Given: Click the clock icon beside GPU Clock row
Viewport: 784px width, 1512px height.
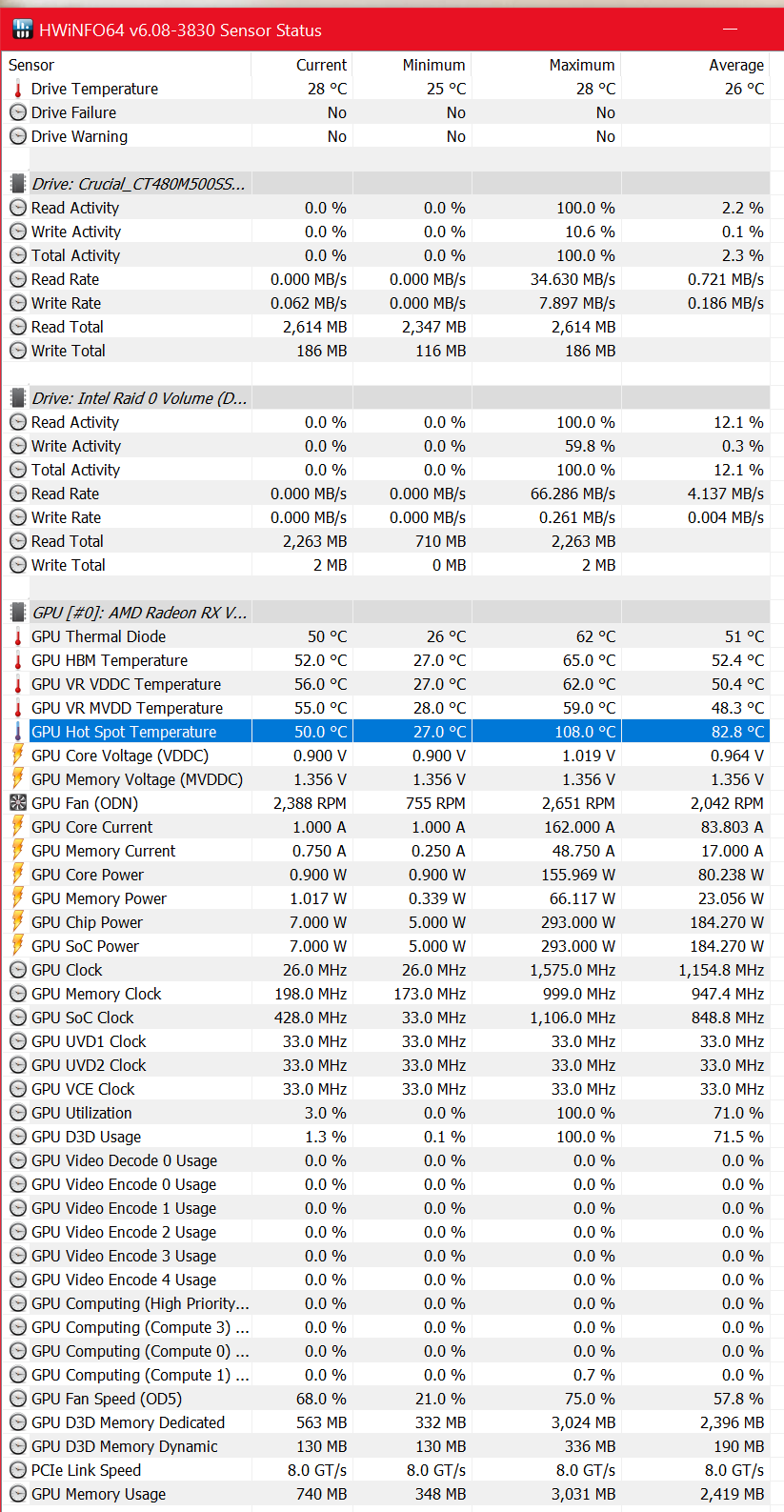Looking at the screenshot, I should click(18, 970).
